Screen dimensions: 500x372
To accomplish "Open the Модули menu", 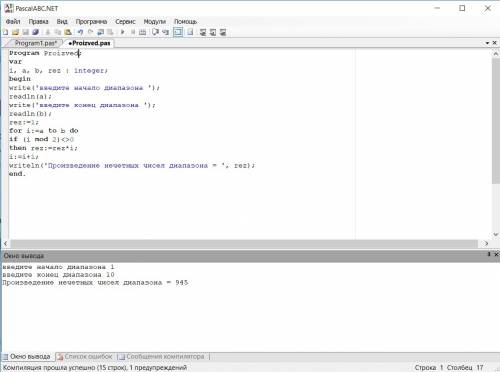I will [x=155, y=22].
